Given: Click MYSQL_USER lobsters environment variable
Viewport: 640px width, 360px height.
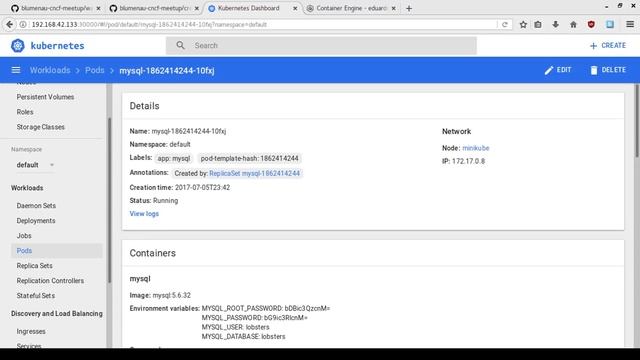Looking at the screenshot, I should [x=236, y=327].
